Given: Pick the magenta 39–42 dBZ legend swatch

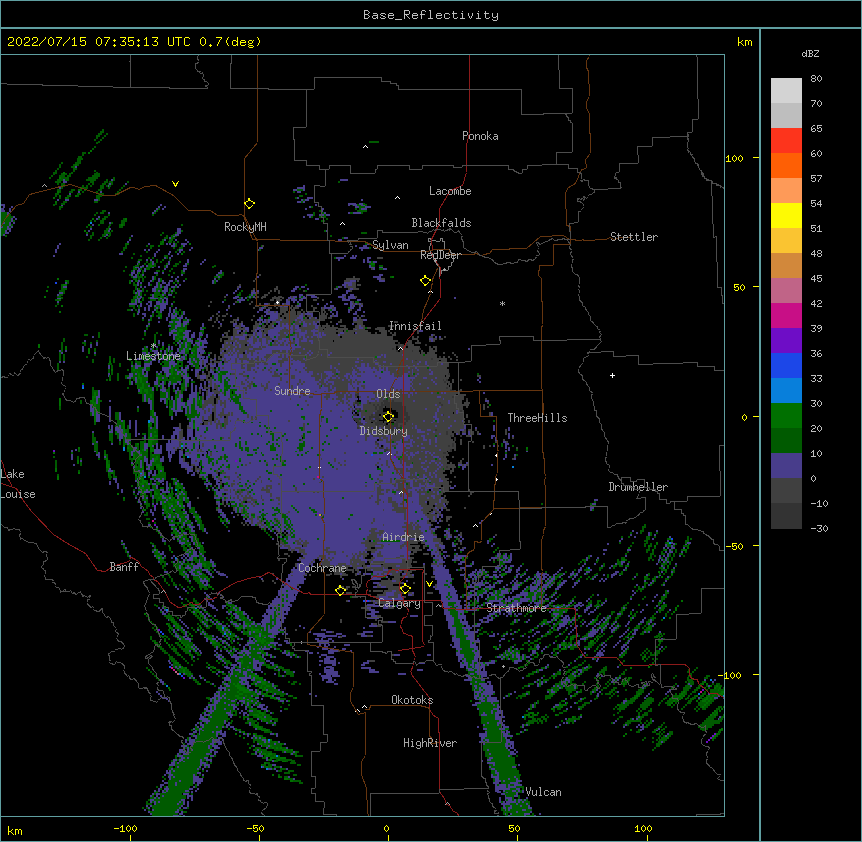Looking at the screenshot, I should tap(786, 315).
